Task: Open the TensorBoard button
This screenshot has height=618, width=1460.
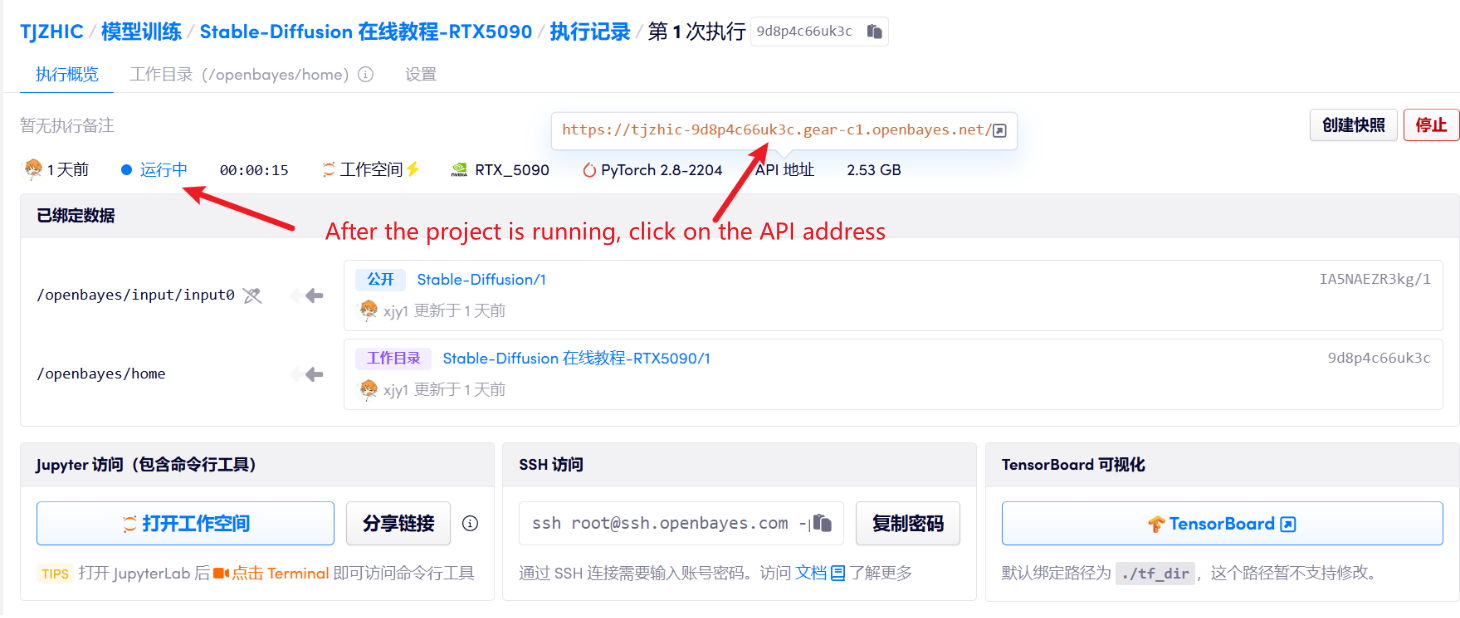Action: pos(1221,523)
